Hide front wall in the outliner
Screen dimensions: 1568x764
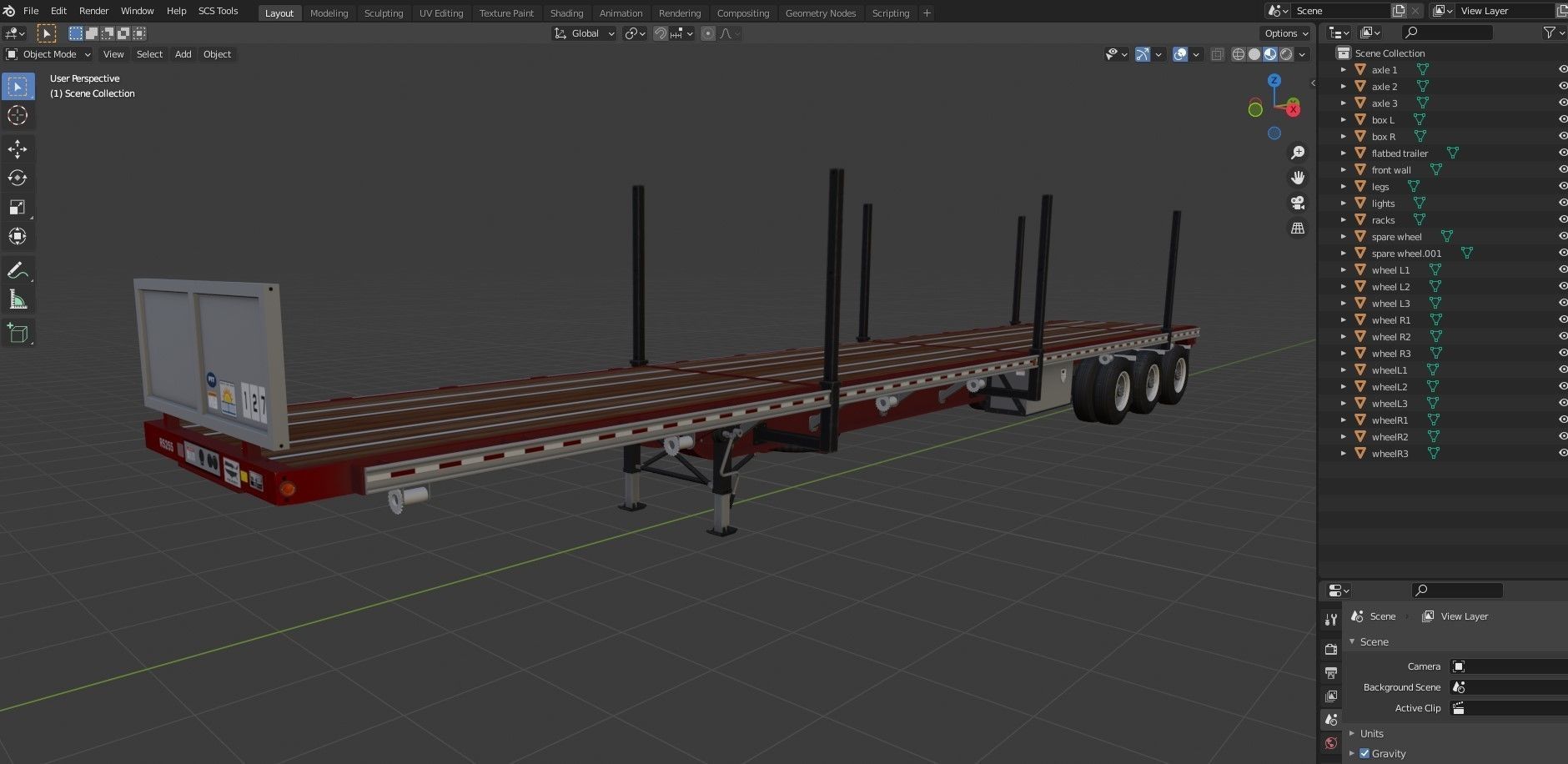[x=1562, y=169]
